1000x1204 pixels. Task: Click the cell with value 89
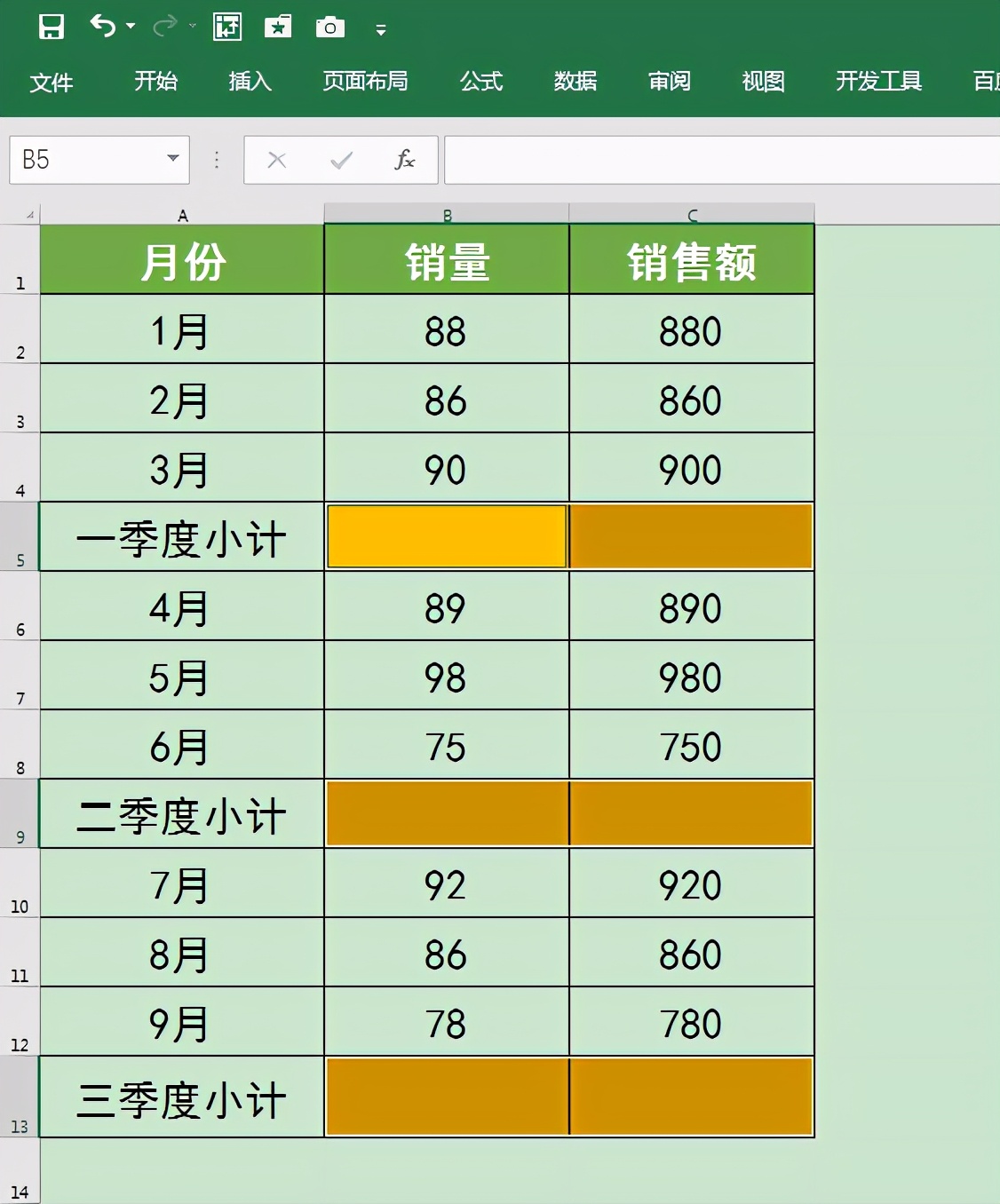coord(447,606)
